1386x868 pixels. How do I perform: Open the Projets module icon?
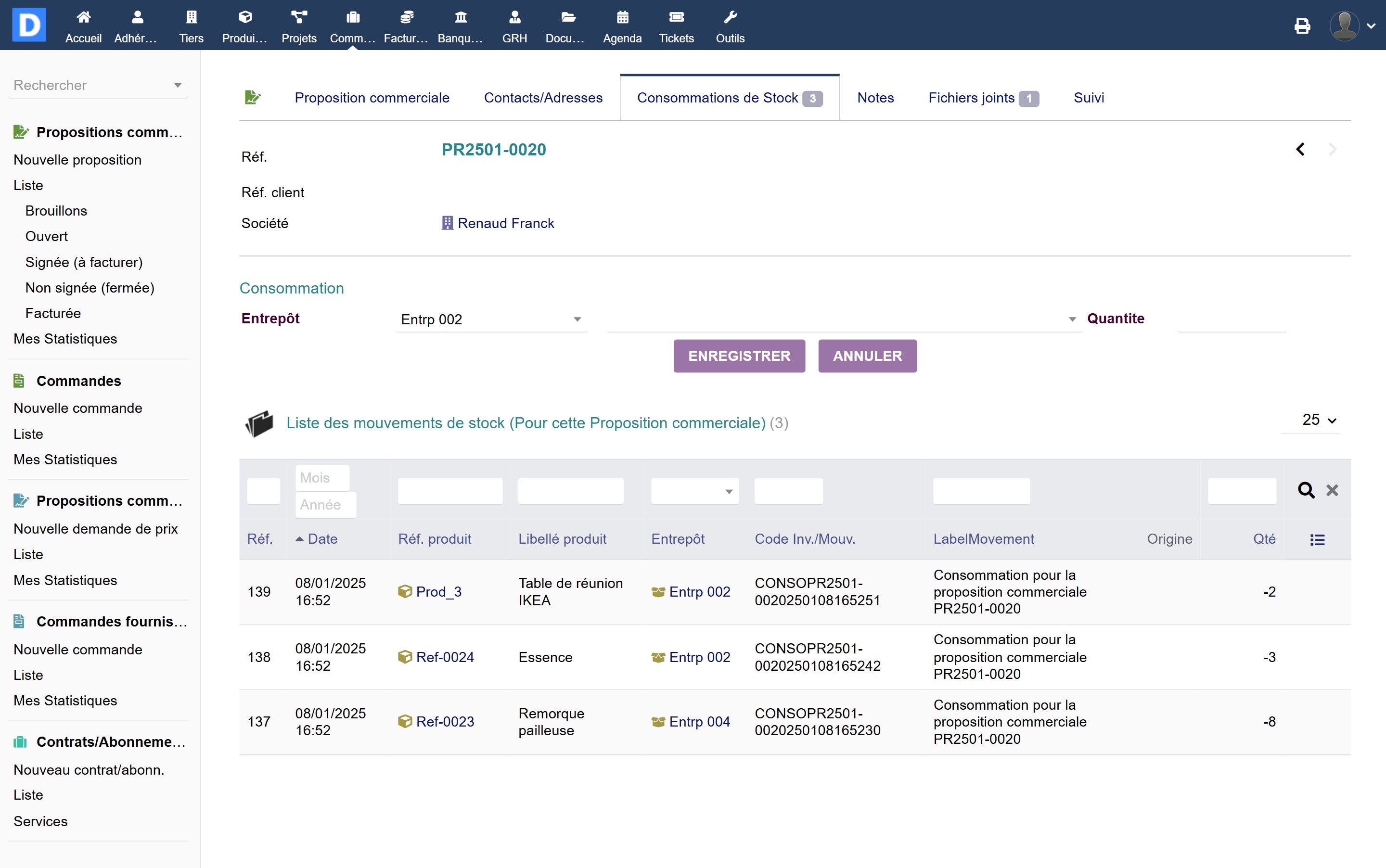point(298,18)
